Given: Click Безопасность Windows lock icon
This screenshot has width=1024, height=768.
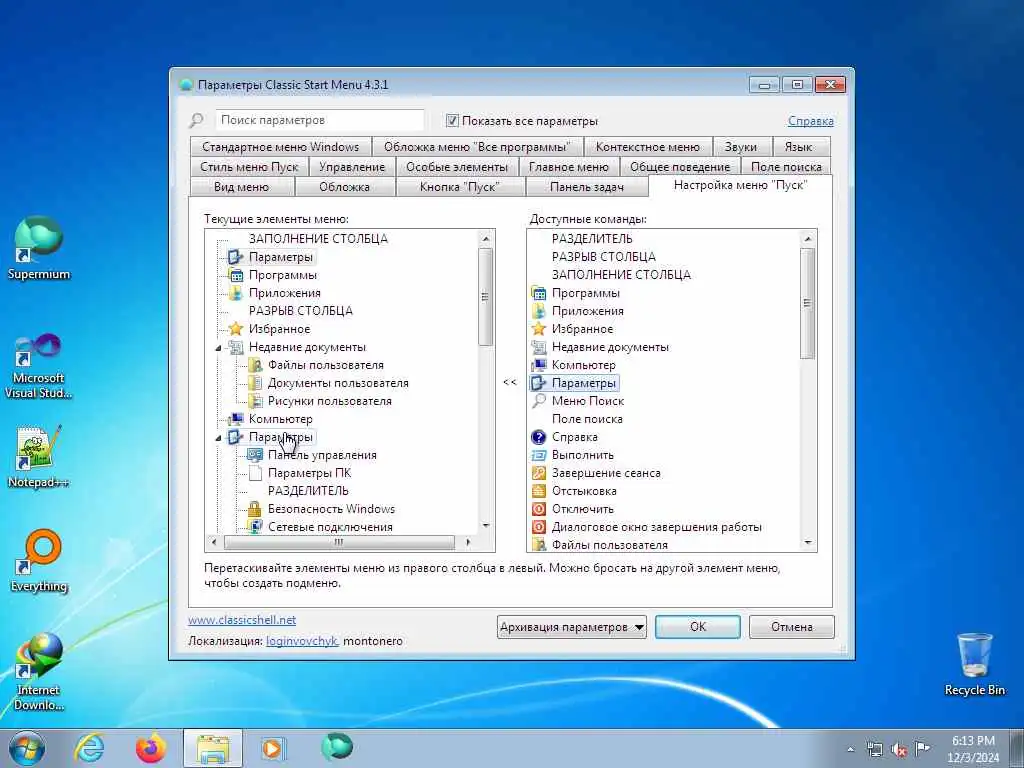Looking at the screenshot, I should pyautogui.click(x=255, y=509).
